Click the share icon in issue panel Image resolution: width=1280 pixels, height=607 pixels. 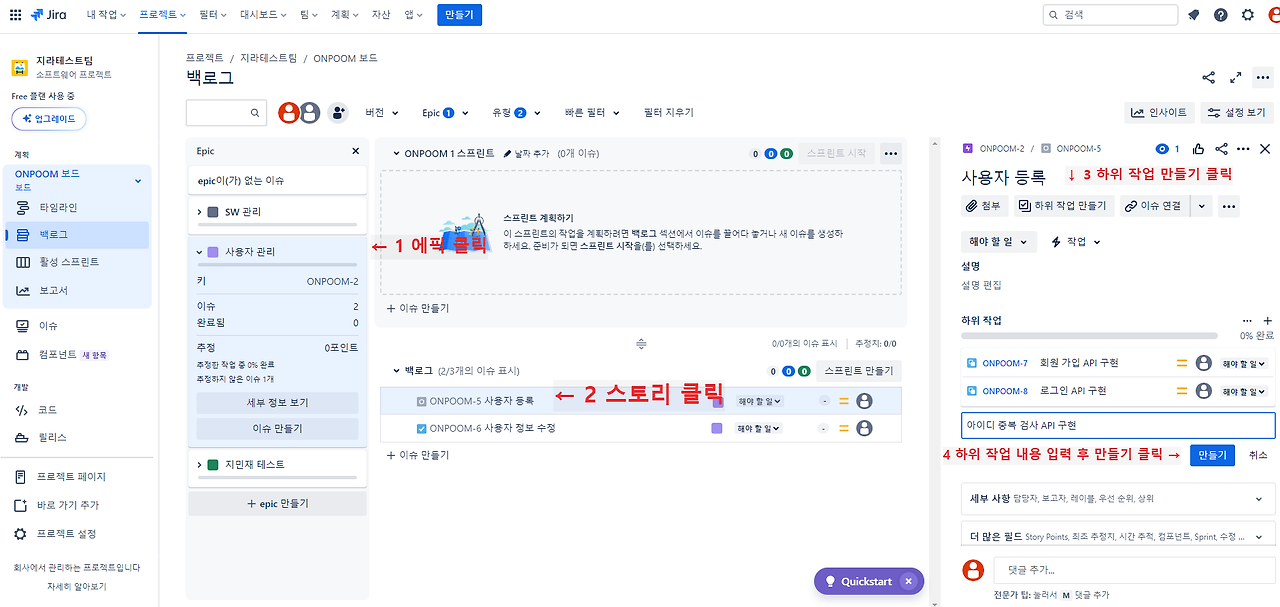[x=1221, y=148]
